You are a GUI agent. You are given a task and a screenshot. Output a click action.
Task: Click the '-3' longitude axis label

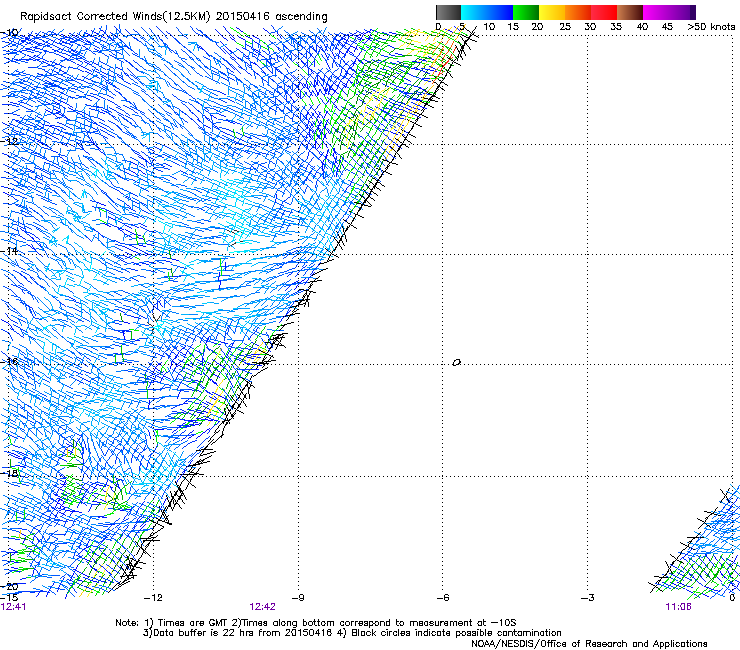coord(588,598)
